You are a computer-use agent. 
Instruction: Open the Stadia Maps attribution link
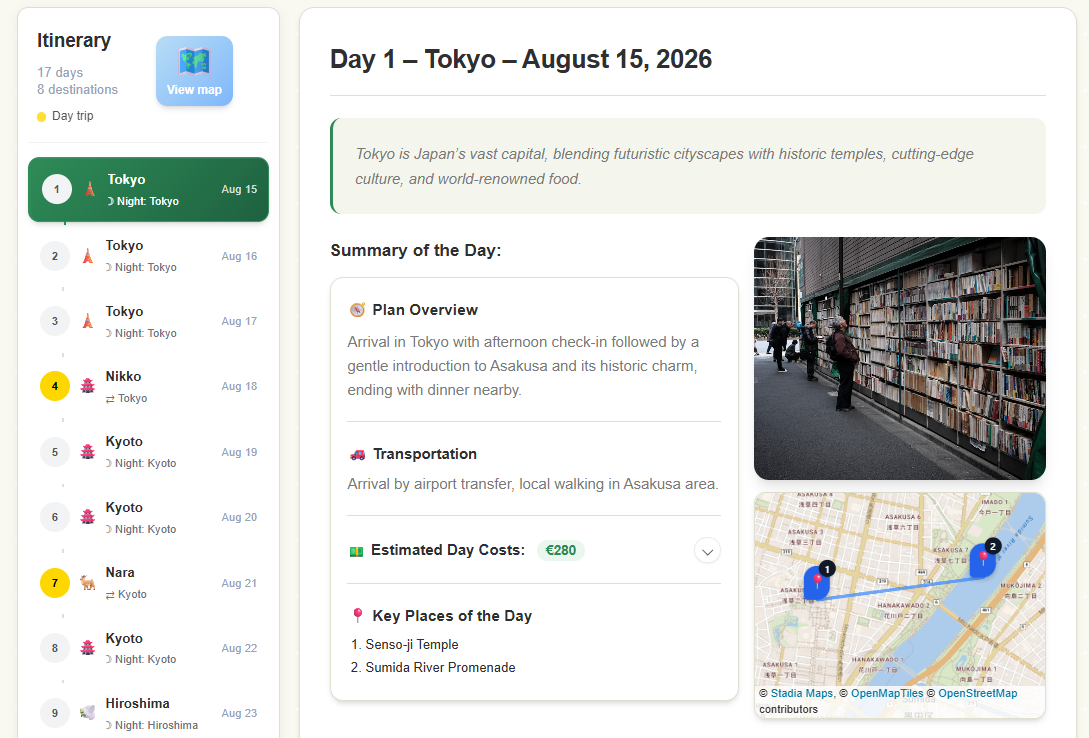click(801, 693)
